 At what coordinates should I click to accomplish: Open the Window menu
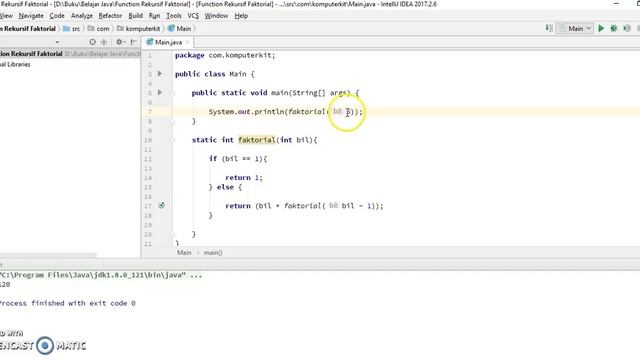pos(216,16)
